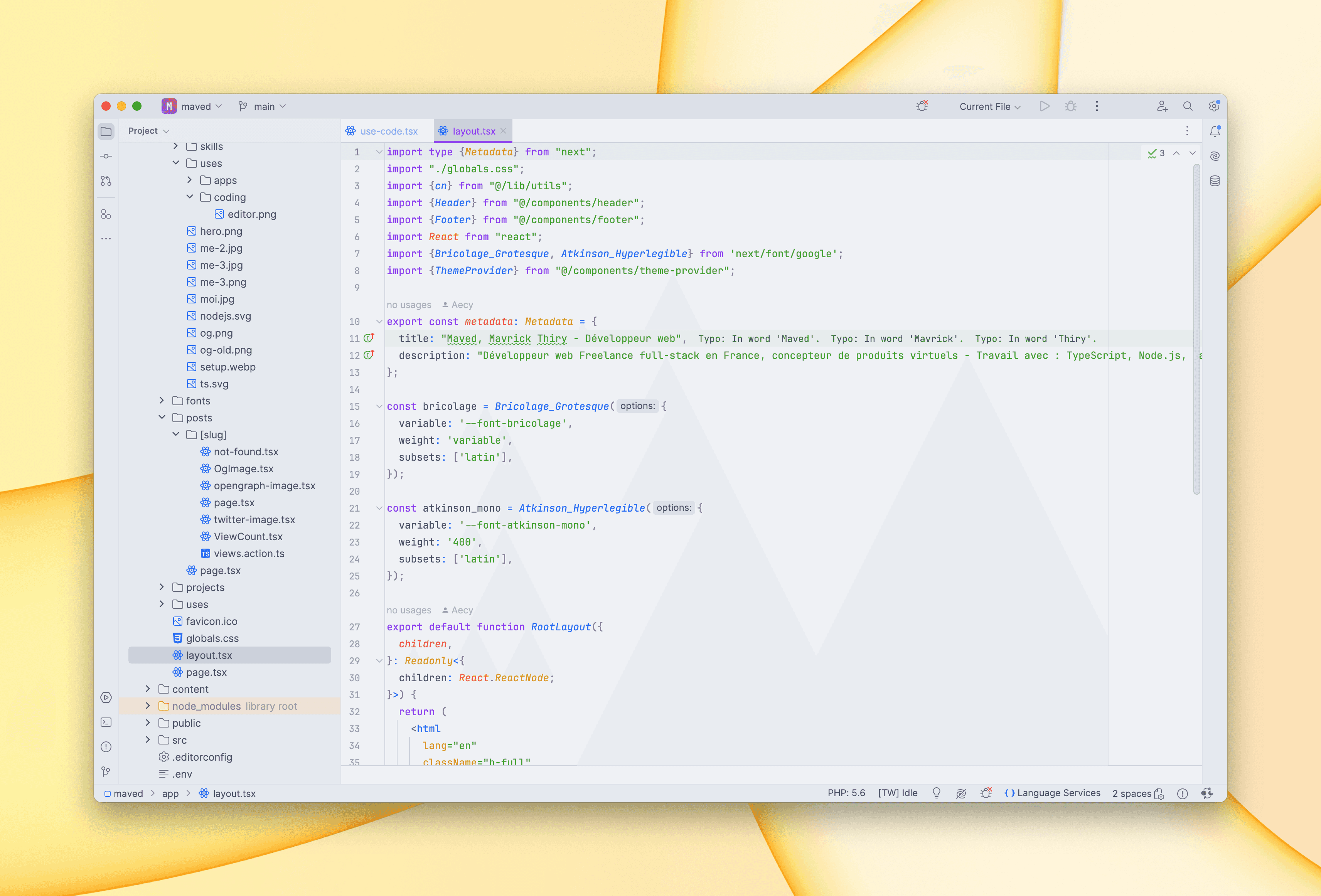Expand the node_modules library root folder

pyautogui.click(x=148, y=706)
